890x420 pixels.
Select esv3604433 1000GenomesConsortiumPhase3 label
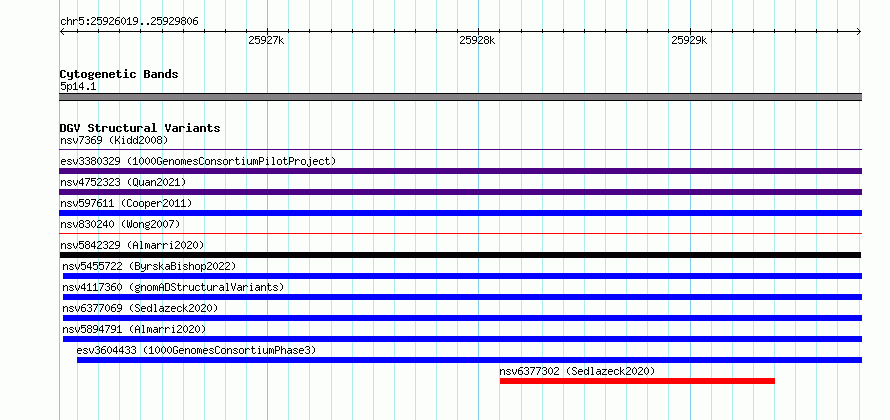pos(196,350)
